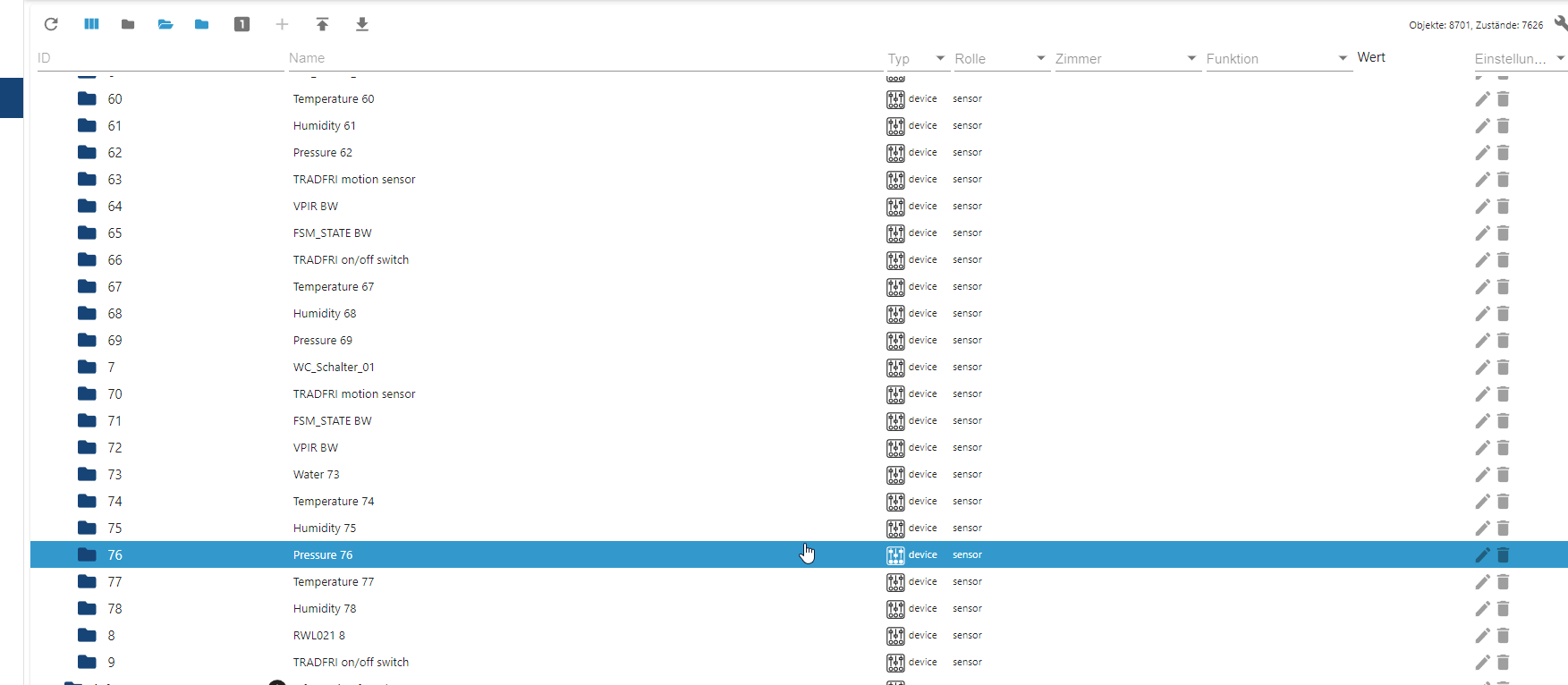Collapse all folders via dark folder icon

(x=128, y=24)
